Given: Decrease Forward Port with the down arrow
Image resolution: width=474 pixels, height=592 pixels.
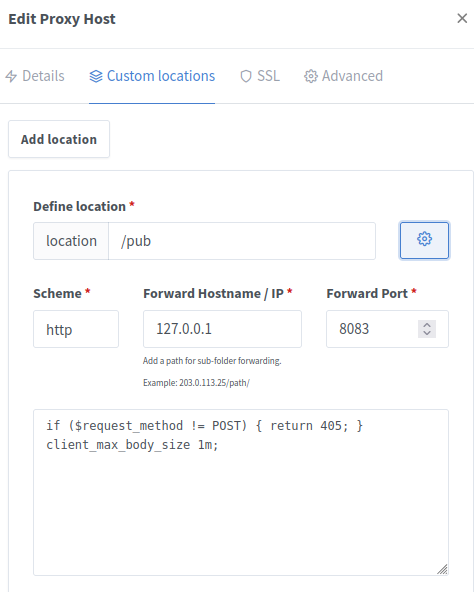Looking at the screenshot, I should click(x=427, y=333).
